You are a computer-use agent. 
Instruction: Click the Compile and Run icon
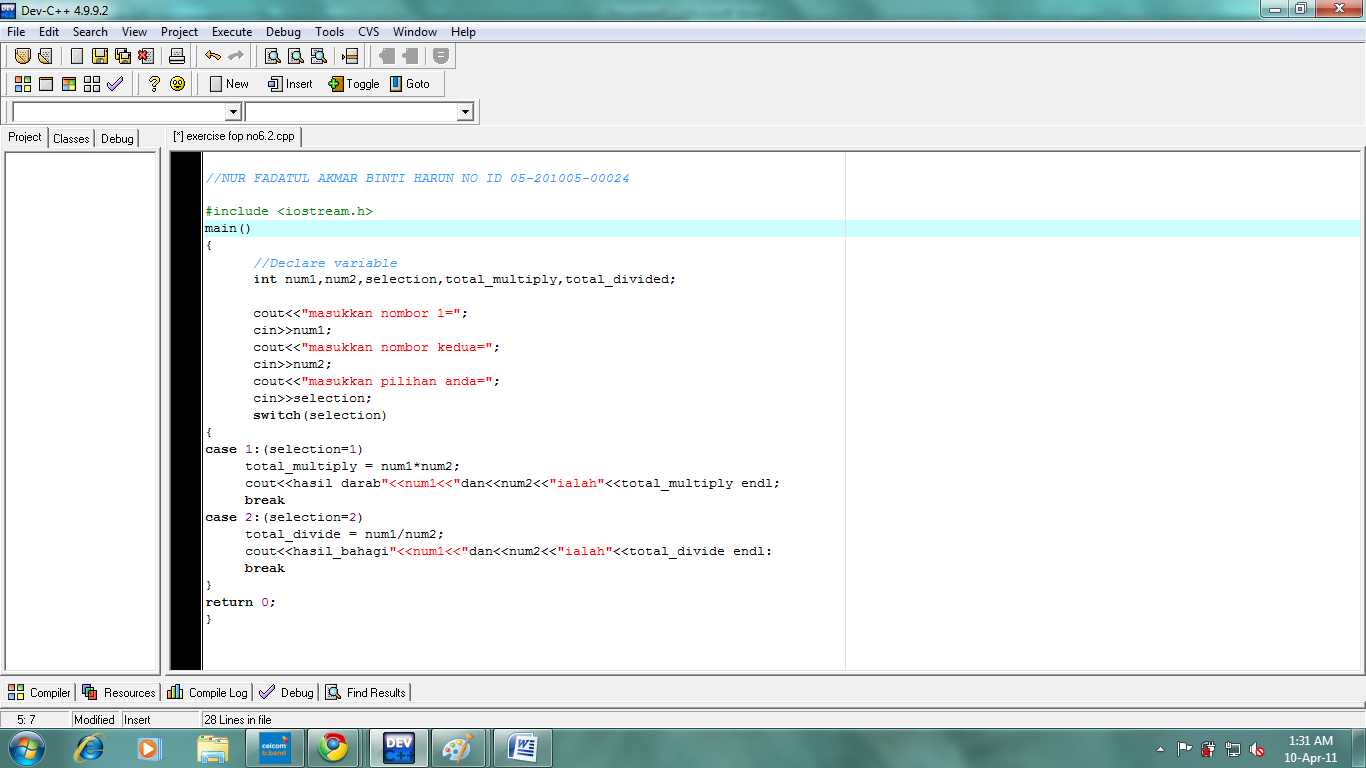[x=69, y=84]
